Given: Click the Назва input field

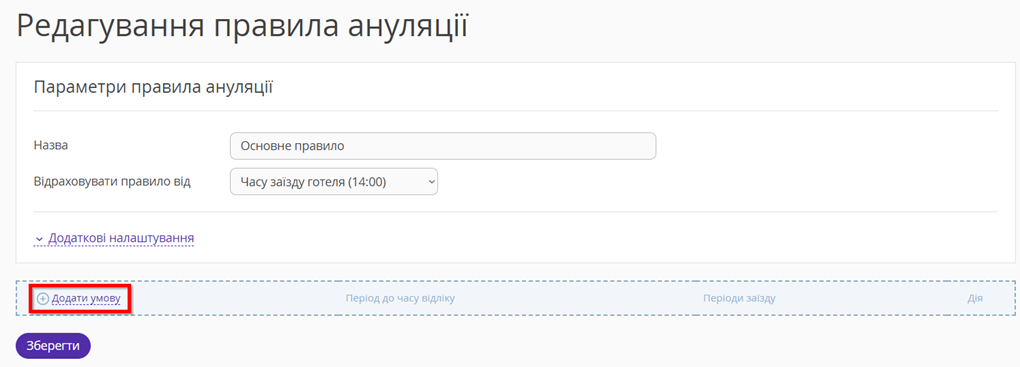Looking at the screenshot, I should [x=443, y=146].
